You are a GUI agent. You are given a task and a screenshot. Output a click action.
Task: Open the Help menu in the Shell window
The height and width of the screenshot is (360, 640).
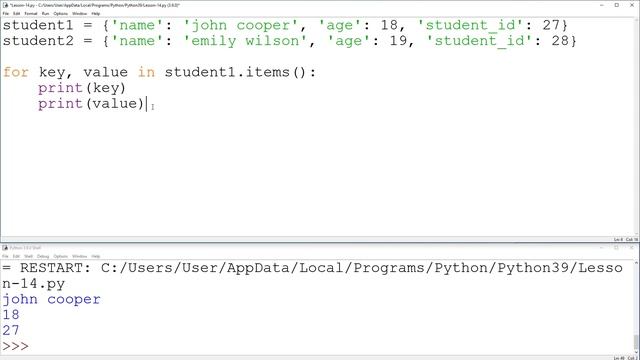(x=96, y=256)
